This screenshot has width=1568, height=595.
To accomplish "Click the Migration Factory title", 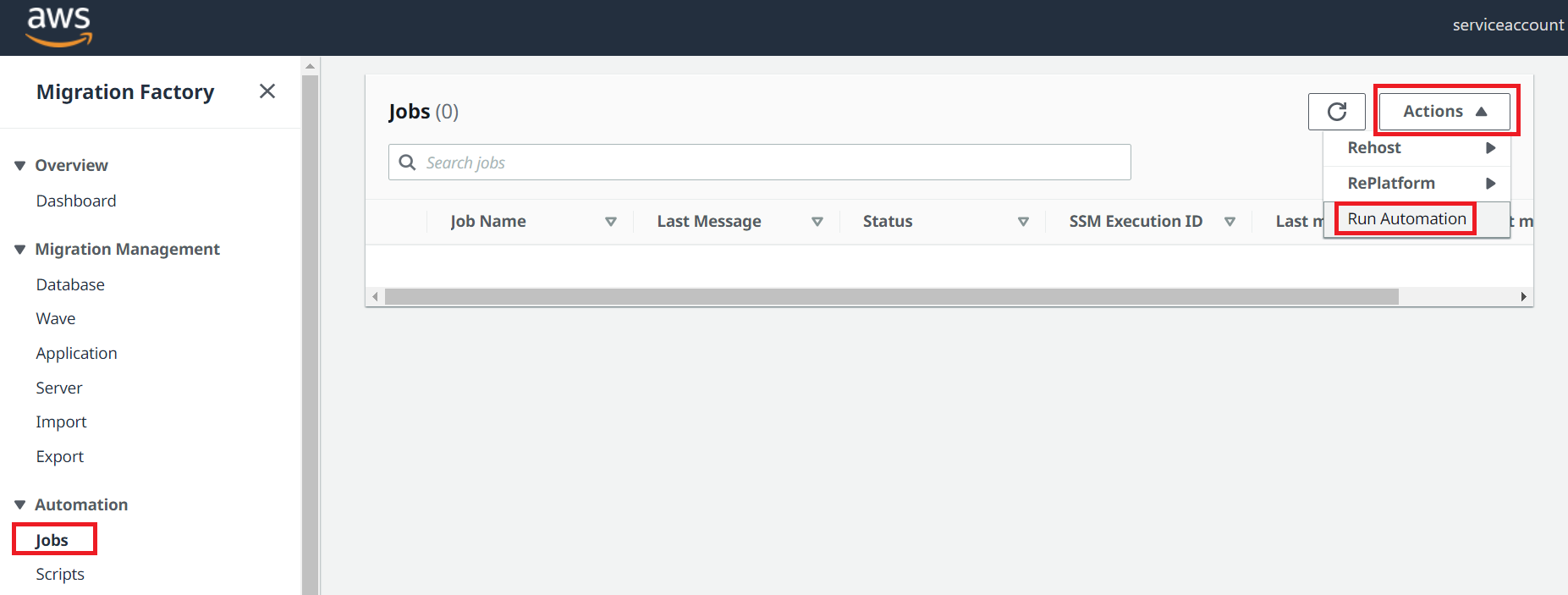I will tap(125, 92).
